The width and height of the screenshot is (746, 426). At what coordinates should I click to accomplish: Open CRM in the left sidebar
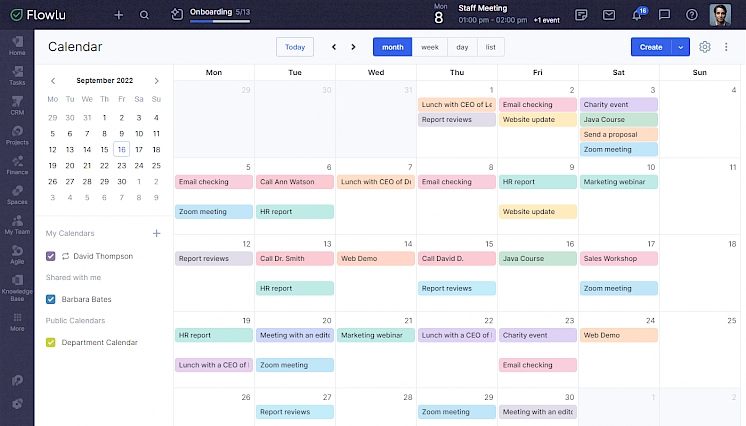tap(17, 104)
